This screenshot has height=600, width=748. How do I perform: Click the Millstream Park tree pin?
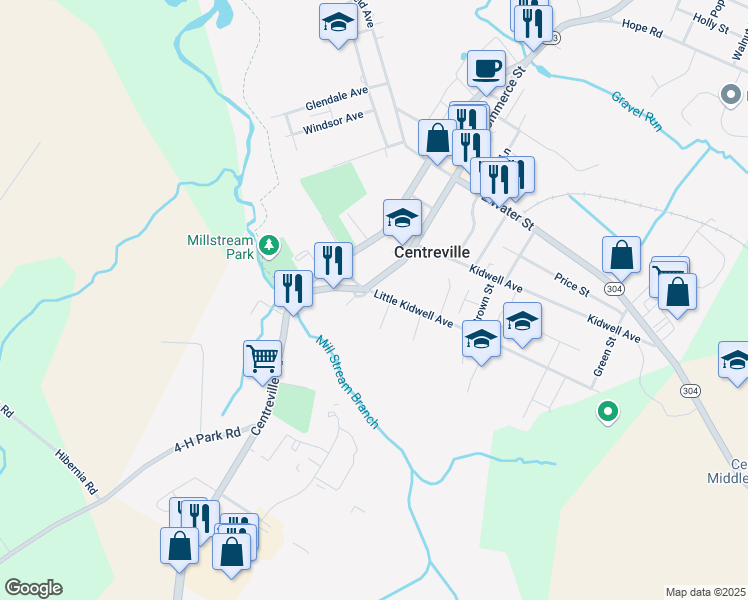pyautogui.click(x=269, y=247)
